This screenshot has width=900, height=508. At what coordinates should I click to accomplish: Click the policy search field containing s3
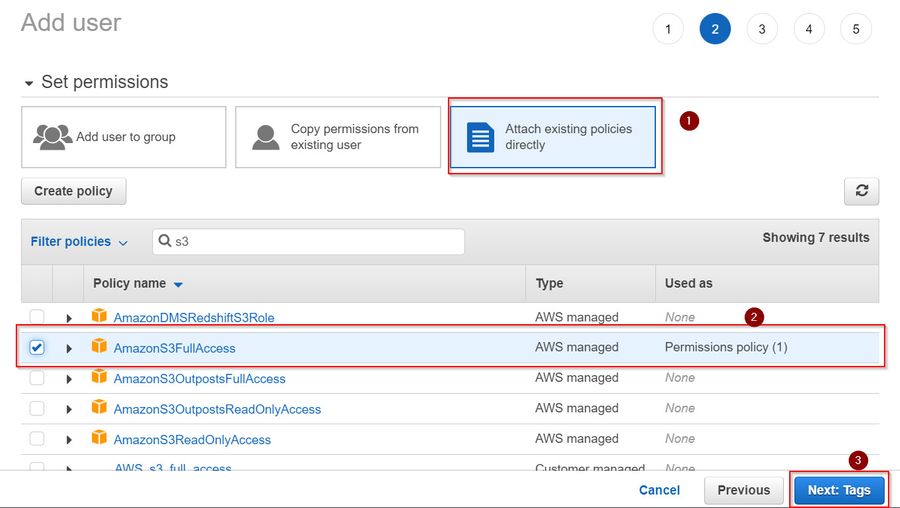pos(309,242)
